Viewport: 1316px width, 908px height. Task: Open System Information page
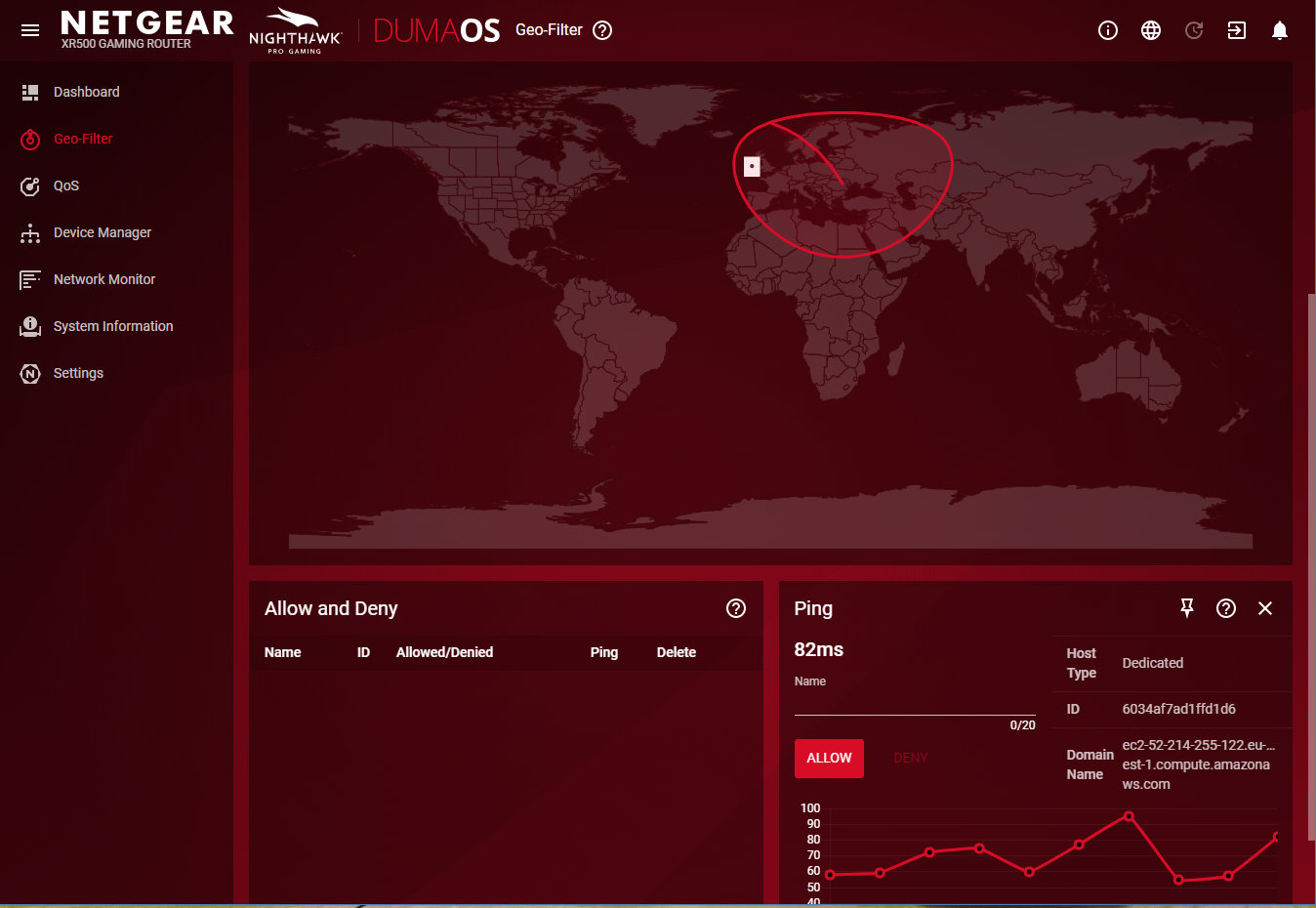[112, 326]
